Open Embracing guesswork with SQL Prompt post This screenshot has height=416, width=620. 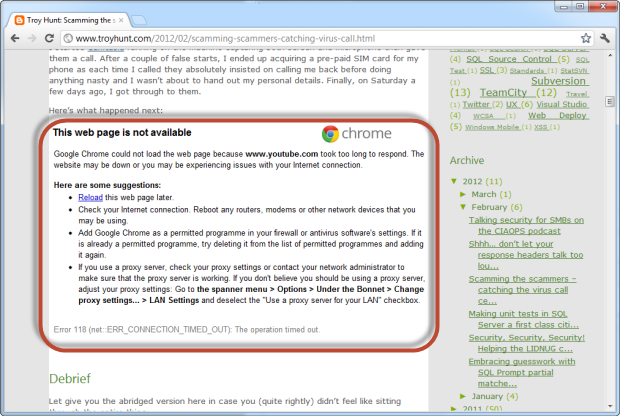click(x=522, y=373)
